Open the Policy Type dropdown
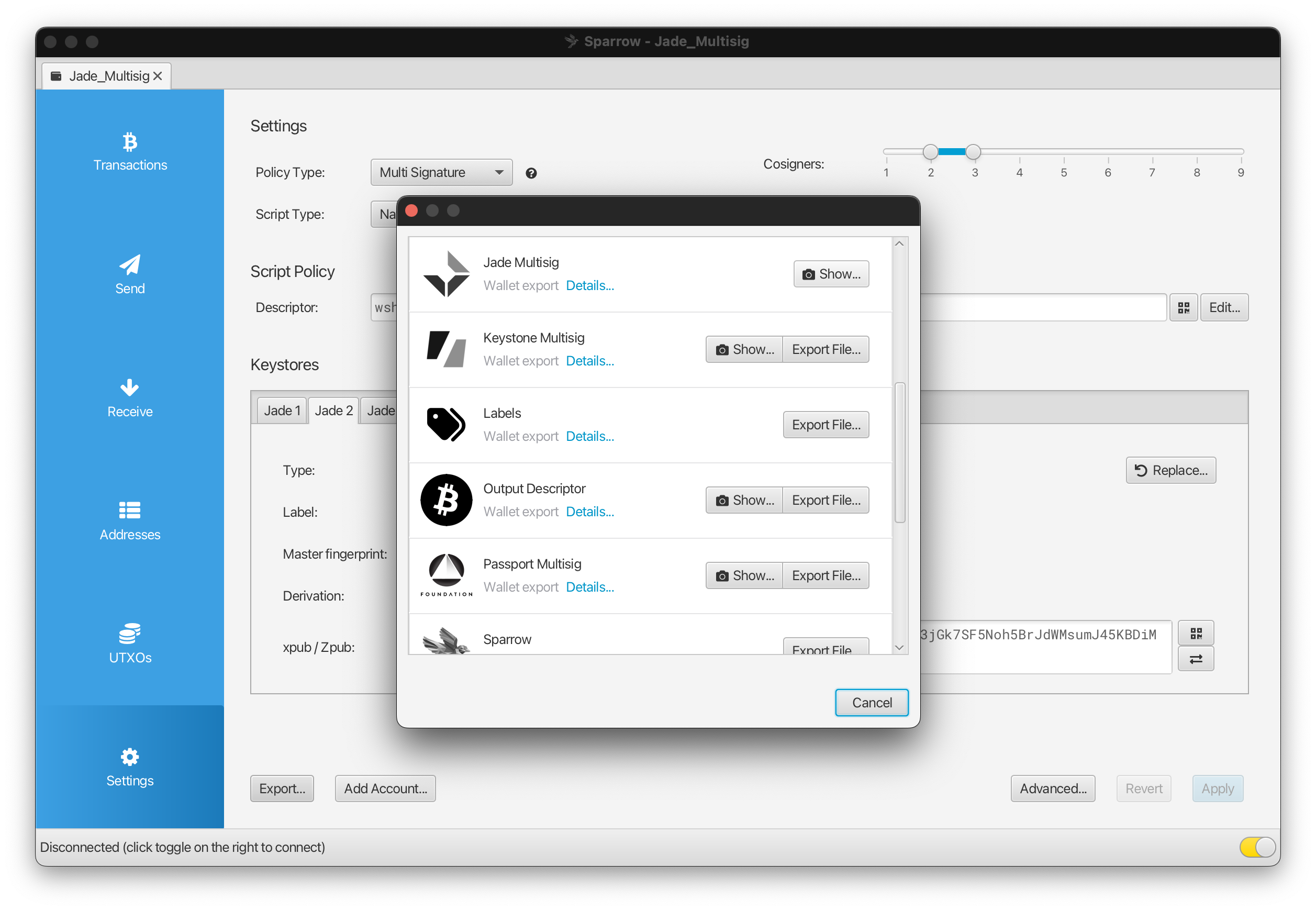Image resolution: width=1316 pixels, height=910 pixels. [x=441, y=172]
